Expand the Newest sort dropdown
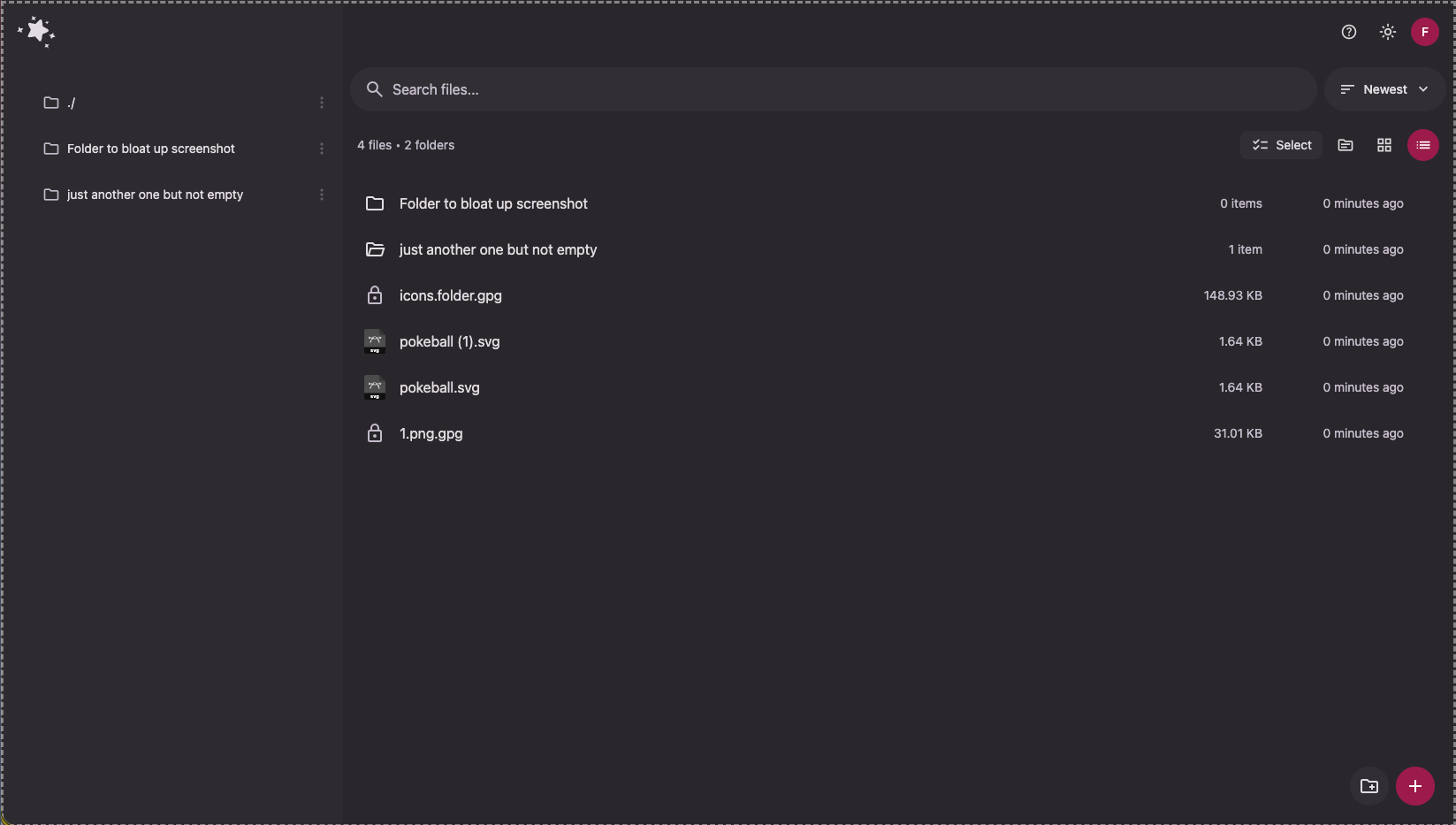This screenshot has height=825, width=1456. pos(1384,89)
